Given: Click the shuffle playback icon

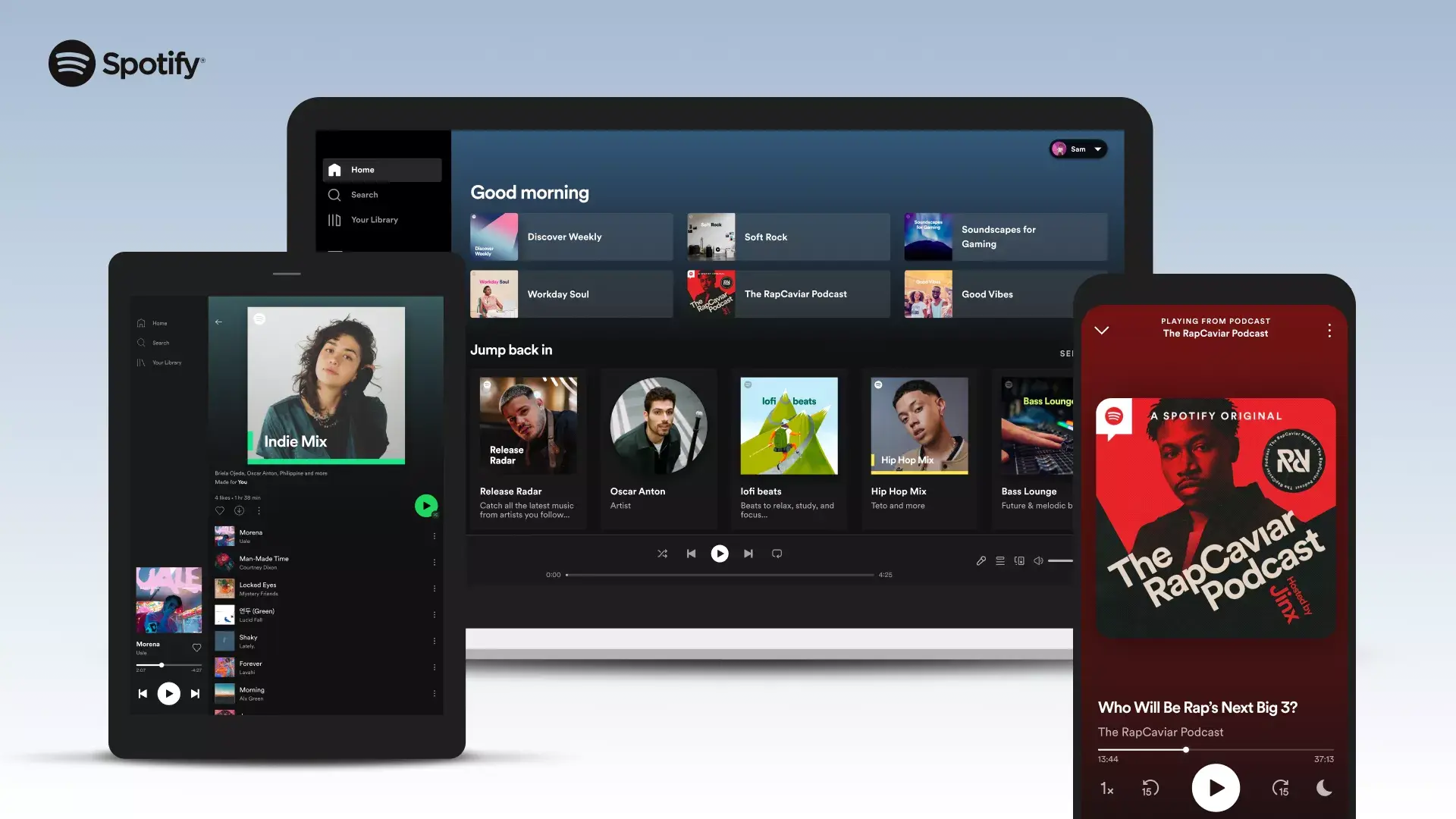Looking at the screenshot, I should pyautogui.click(x=662, y=553).
